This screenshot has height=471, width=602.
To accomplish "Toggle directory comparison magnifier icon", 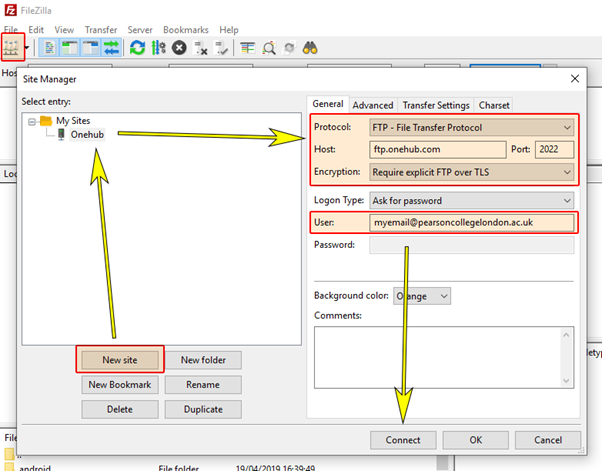I will [269, 48].
